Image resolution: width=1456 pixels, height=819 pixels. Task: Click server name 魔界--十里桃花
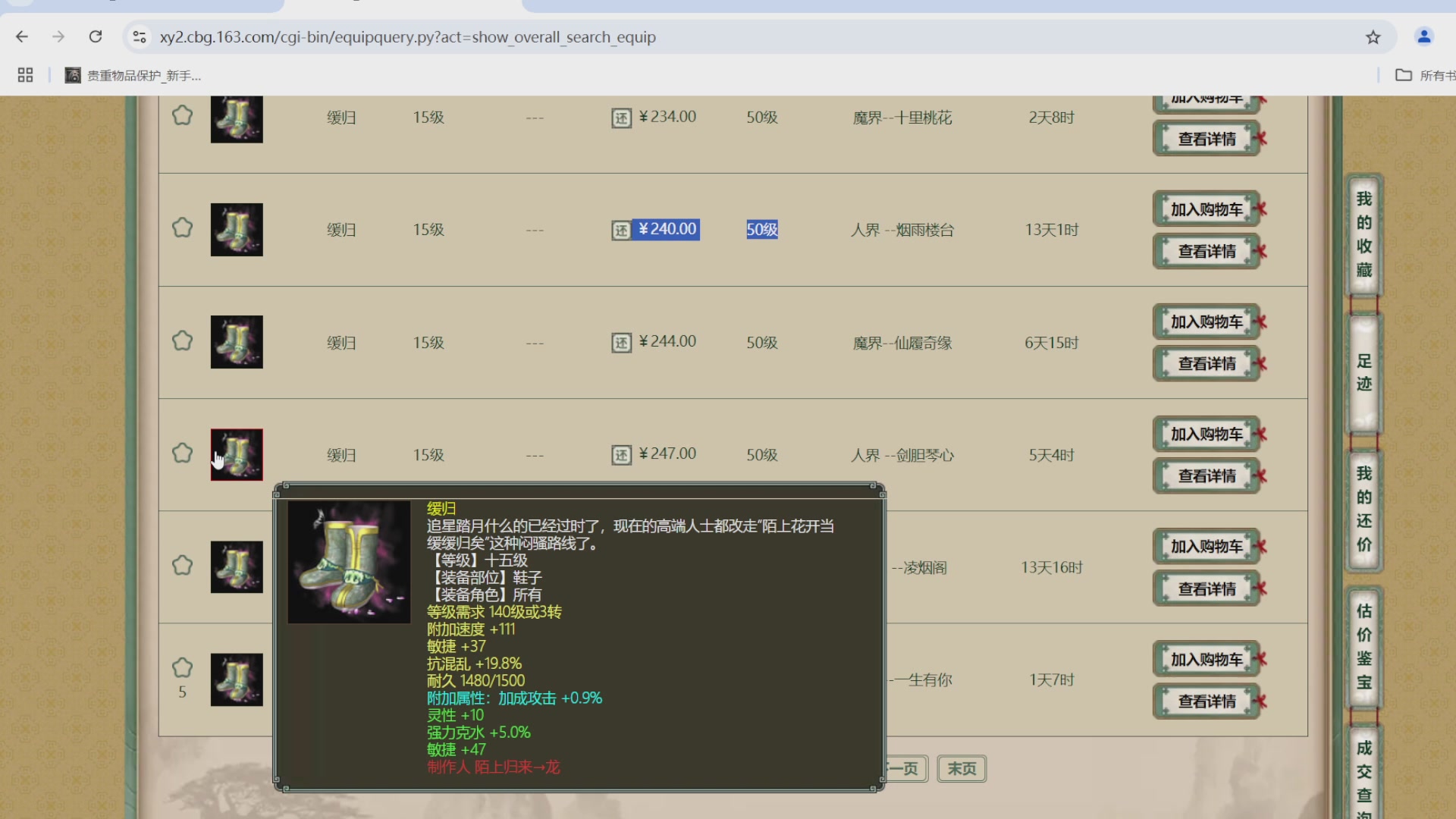point(902,118)
